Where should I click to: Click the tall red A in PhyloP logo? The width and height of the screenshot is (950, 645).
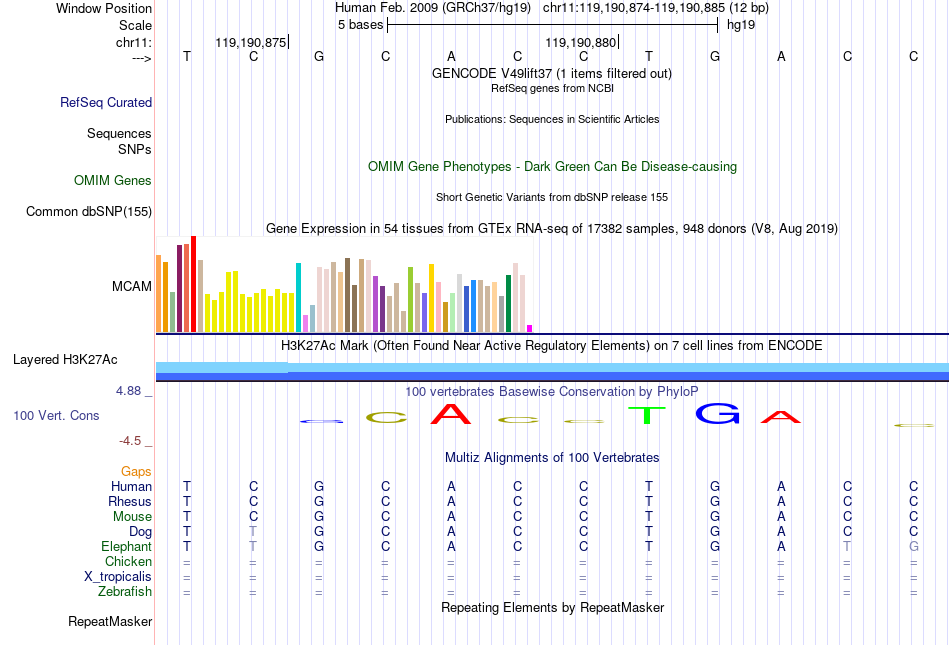451,414
